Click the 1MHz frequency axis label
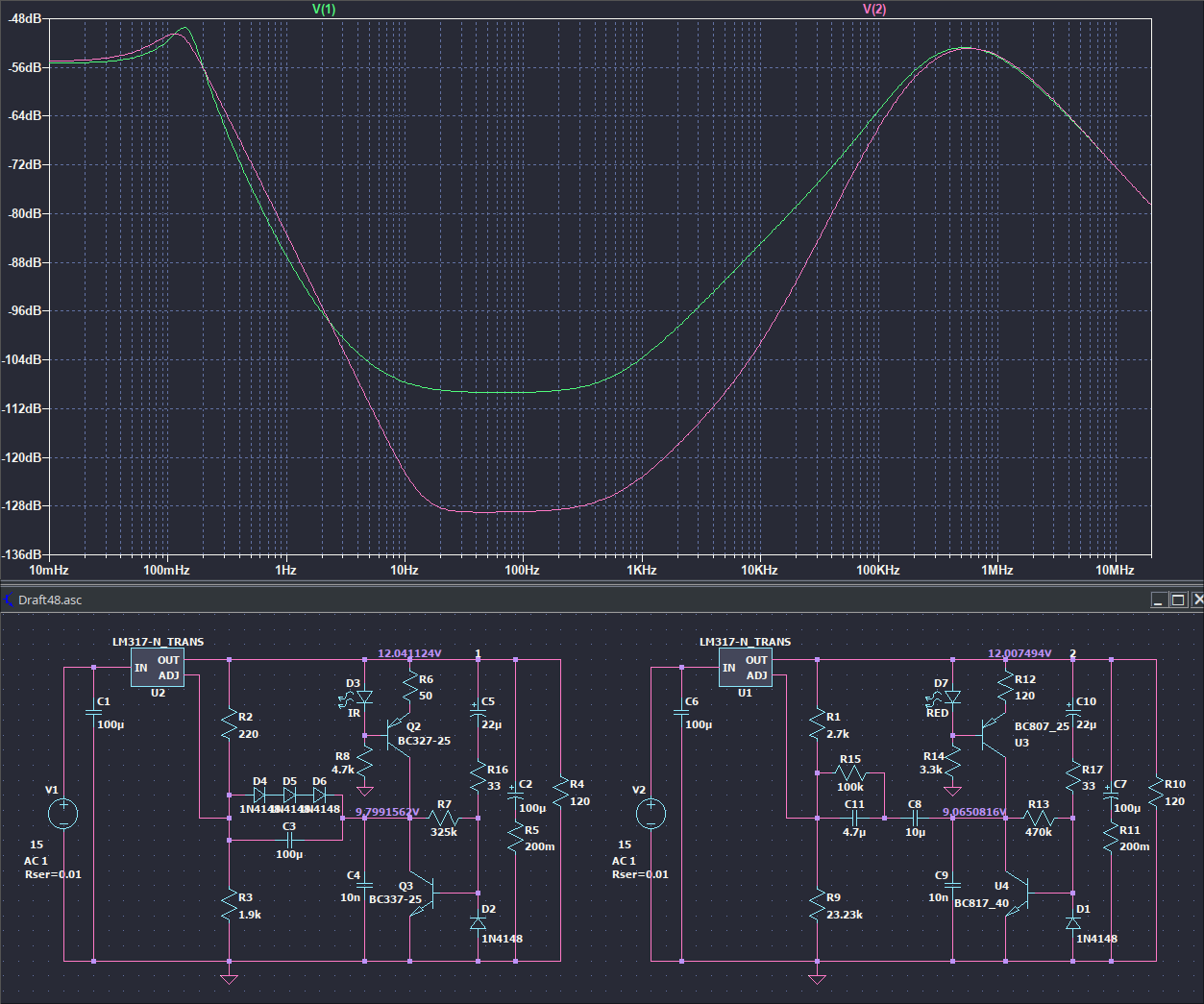Viewport: 1204px width, 1004px height. [x=997, y=570]
